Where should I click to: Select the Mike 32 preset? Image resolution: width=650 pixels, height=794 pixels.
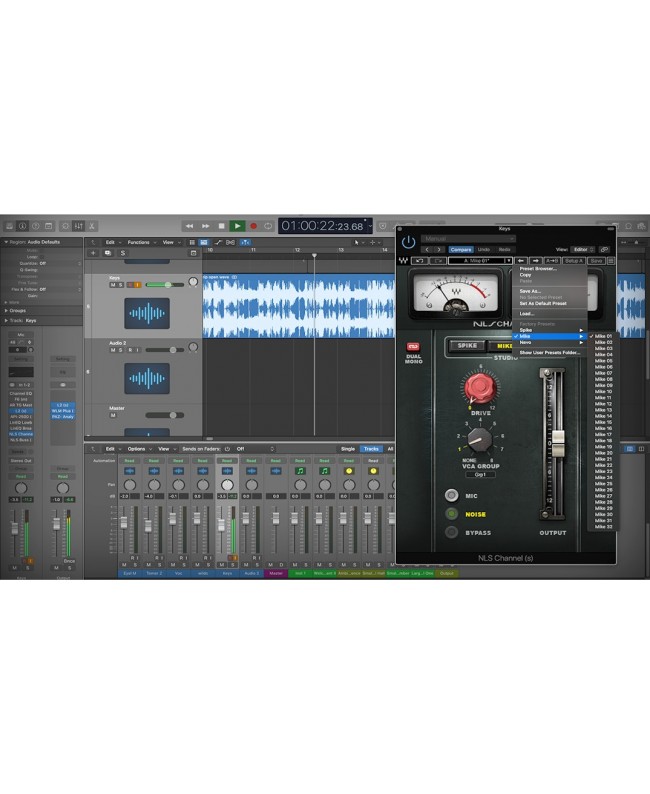pos(603,527)
